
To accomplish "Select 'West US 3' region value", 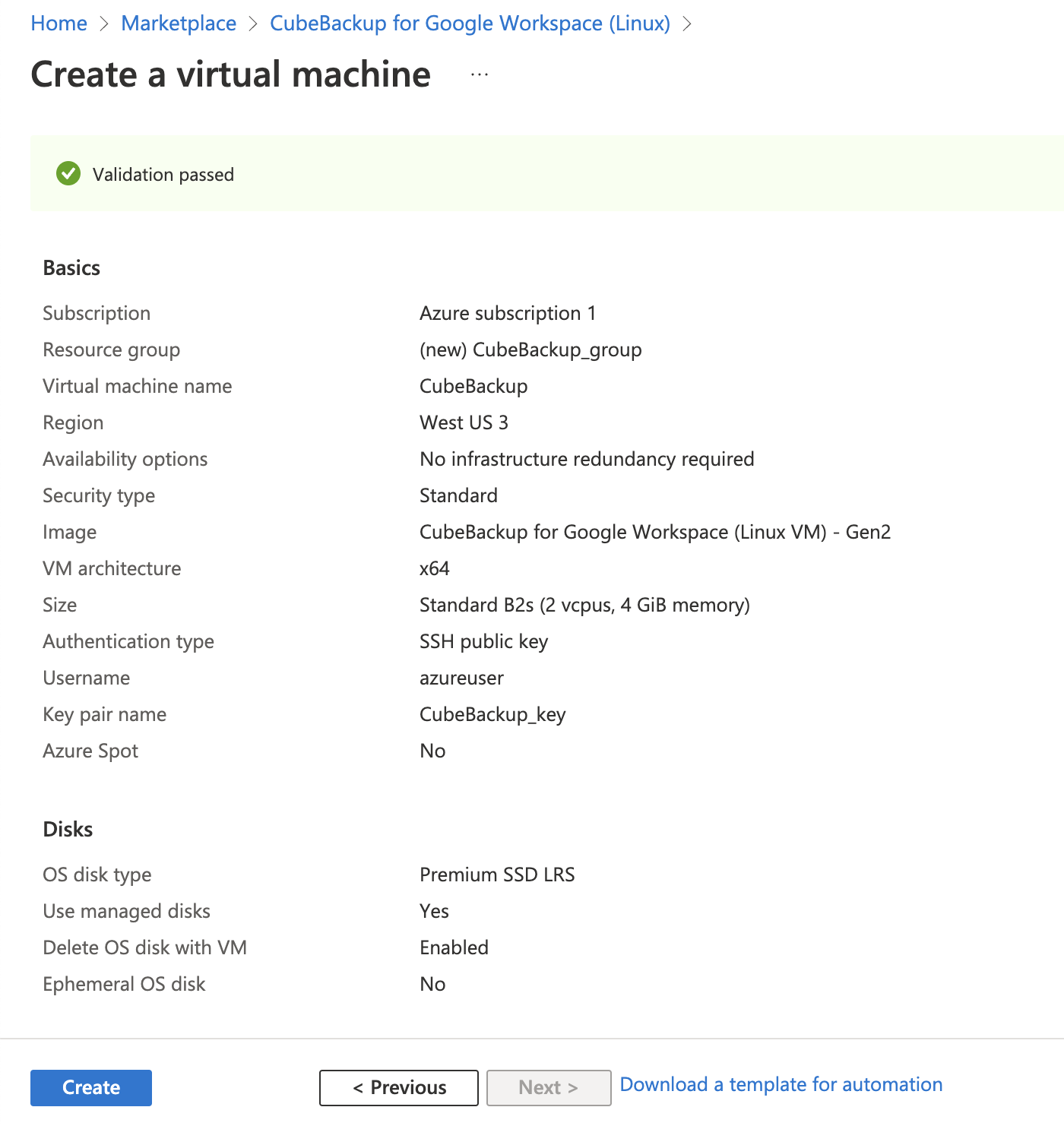I will pos(464,422).
